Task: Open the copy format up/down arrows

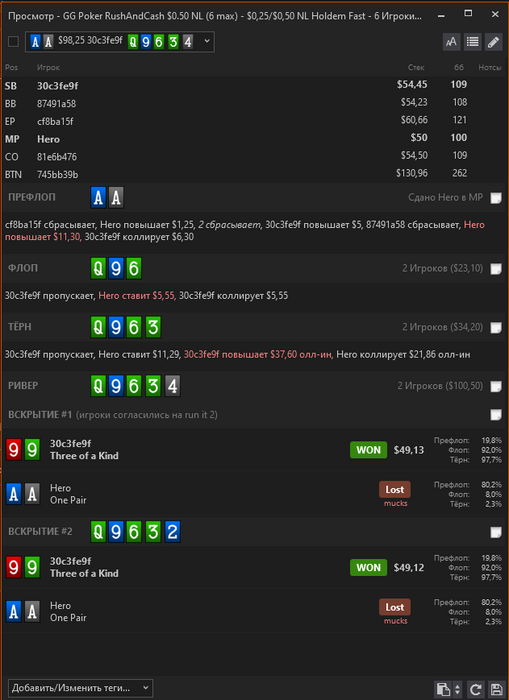Action: click(457, 689)
